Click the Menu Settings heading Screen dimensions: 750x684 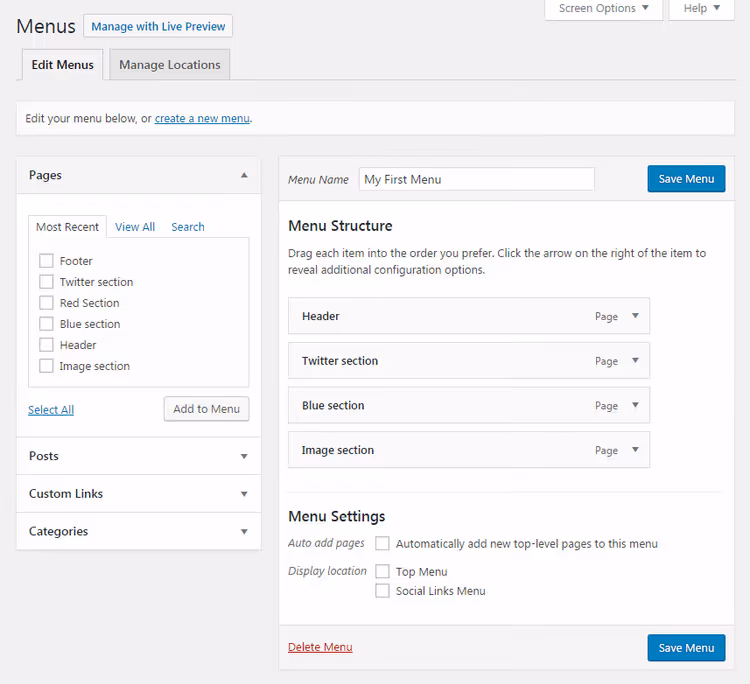pos(337,517)
